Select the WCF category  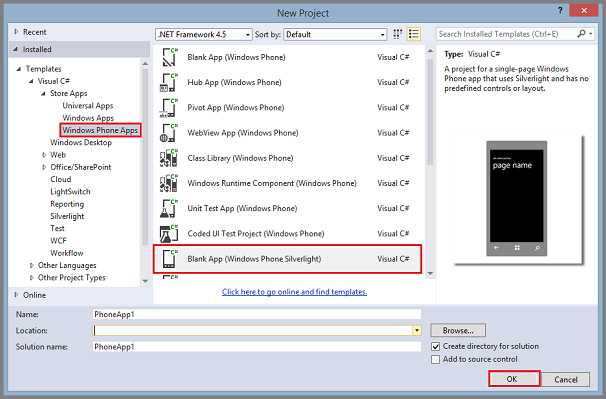coord(58,241)
